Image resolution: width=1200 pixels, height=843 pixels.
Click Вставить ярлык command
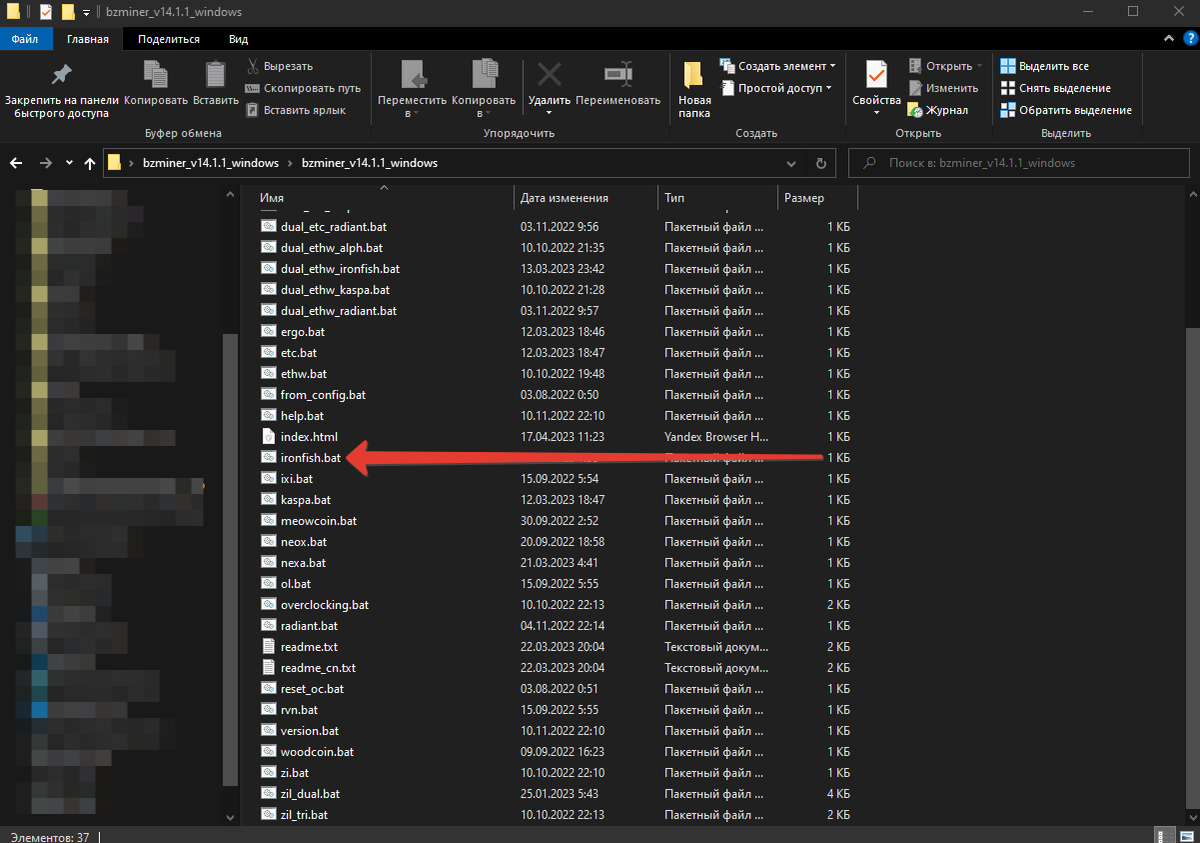[x=295, y=110]
